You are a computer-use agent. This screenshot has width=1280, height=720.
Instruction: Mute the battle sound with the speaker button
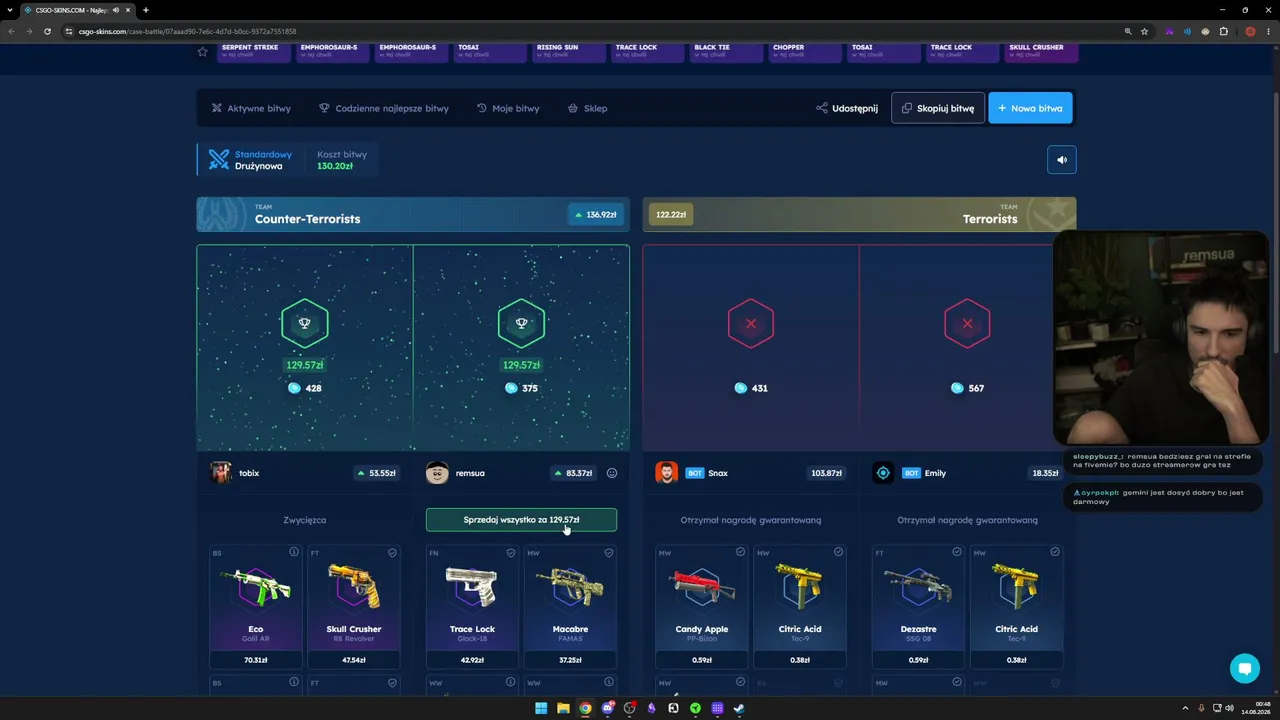1062,160
